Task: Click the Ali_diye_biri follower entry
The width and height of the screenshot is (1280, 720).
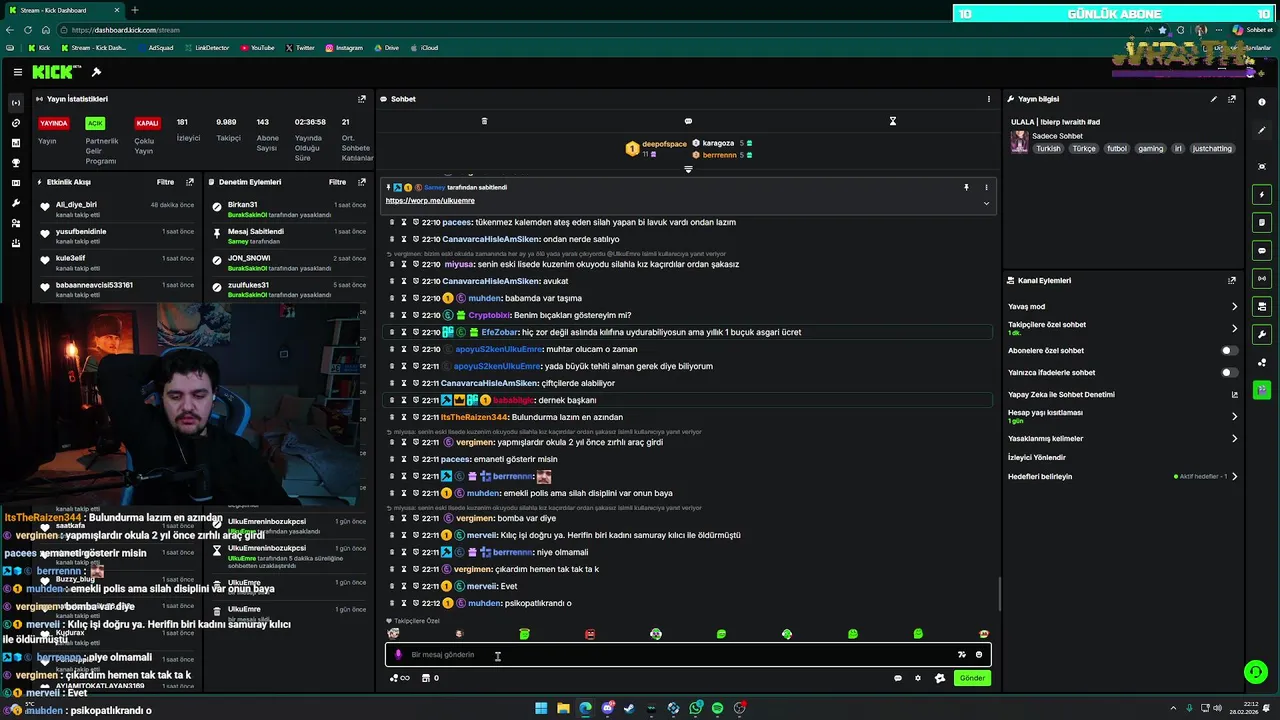Action: pyautogui.click(x=118, y=208)
